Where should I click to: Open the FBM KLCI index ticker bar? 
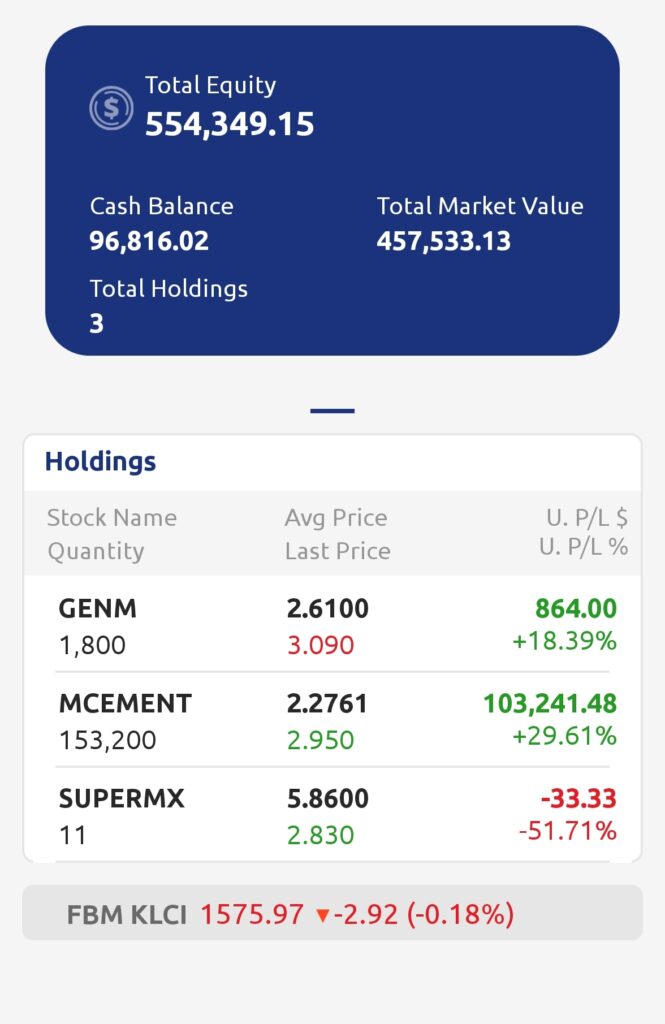coord(332,913)
